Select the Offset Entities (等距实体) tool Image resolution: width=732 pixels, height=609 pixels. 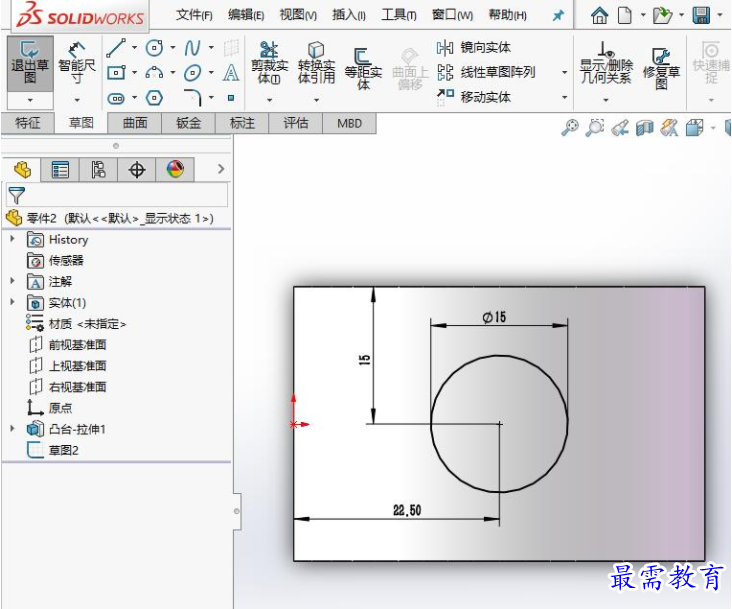(363, 68)
